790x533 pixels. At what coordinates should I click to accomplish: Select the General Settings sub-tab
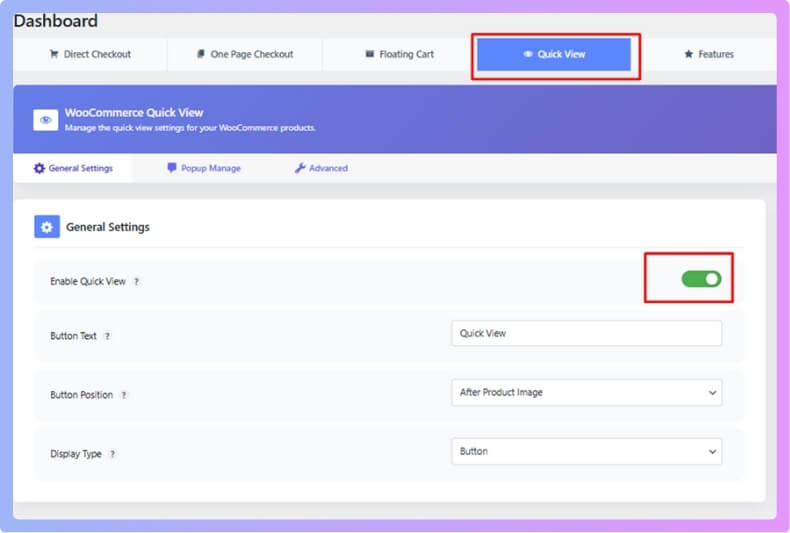pos(73,168)
